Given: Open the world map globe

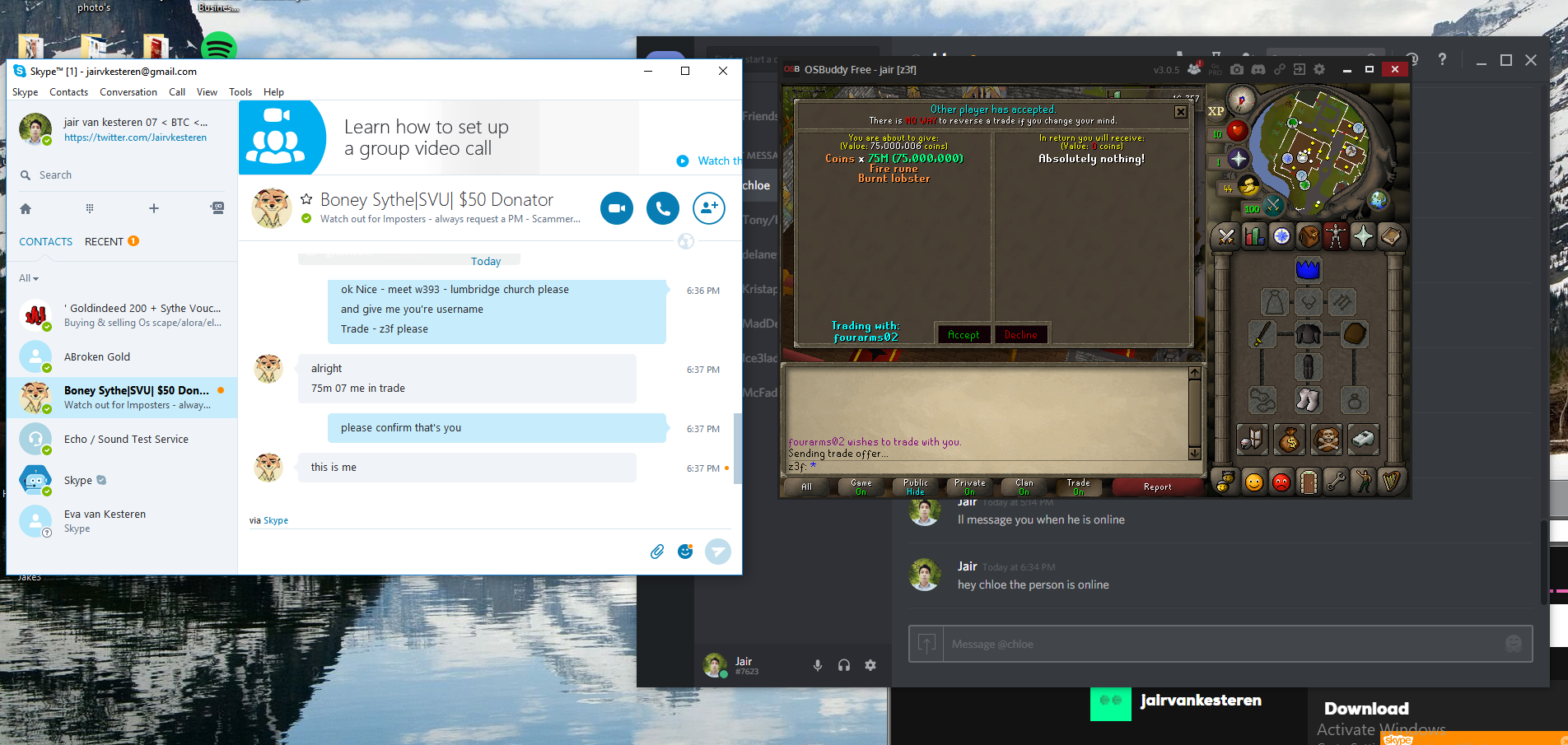Looking at the screenshot, I should (x=1379, y=199).
